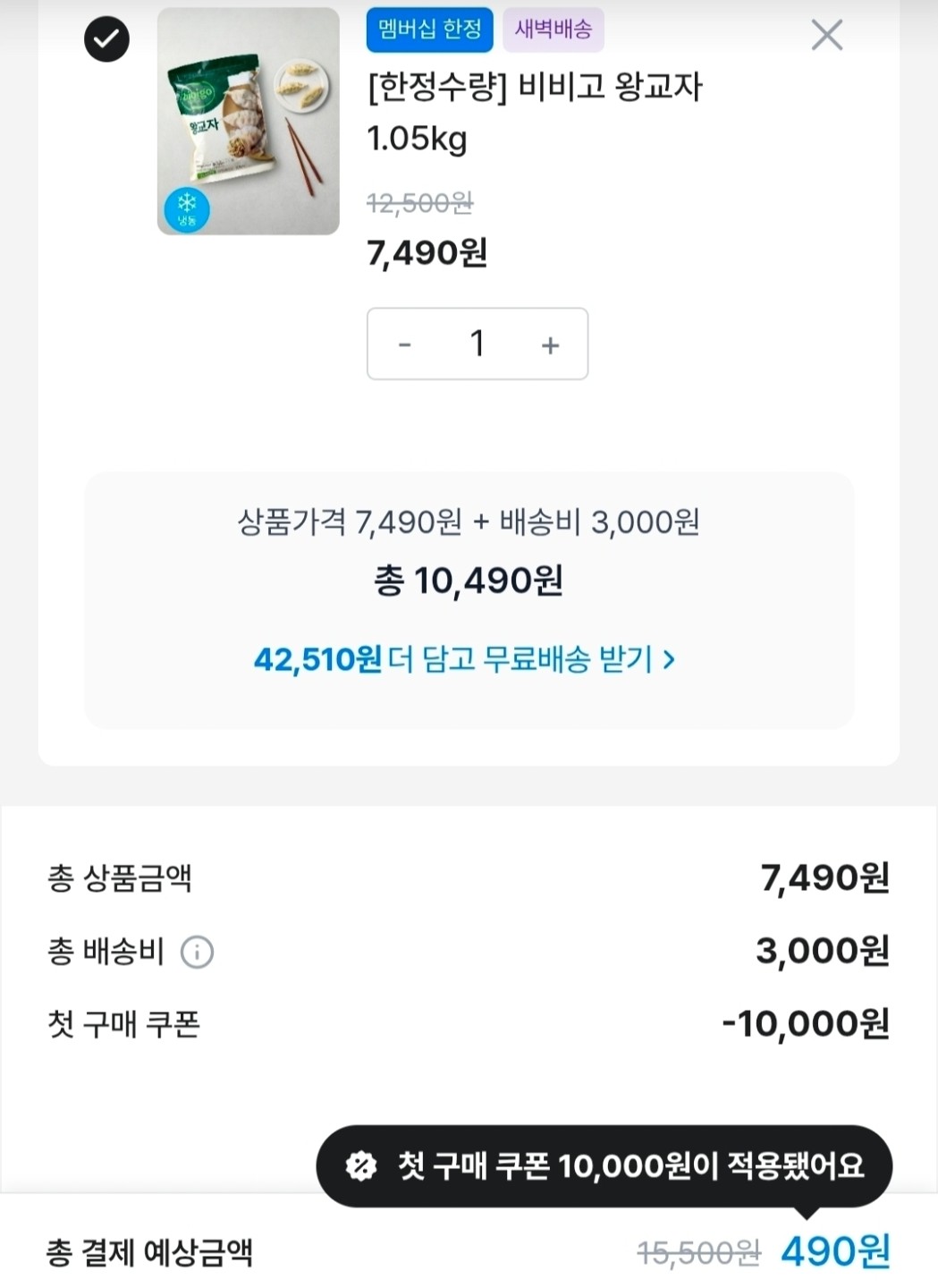Increase quantity with the plus button
This screenshot has height=1288, width=938.
[550, 344]
